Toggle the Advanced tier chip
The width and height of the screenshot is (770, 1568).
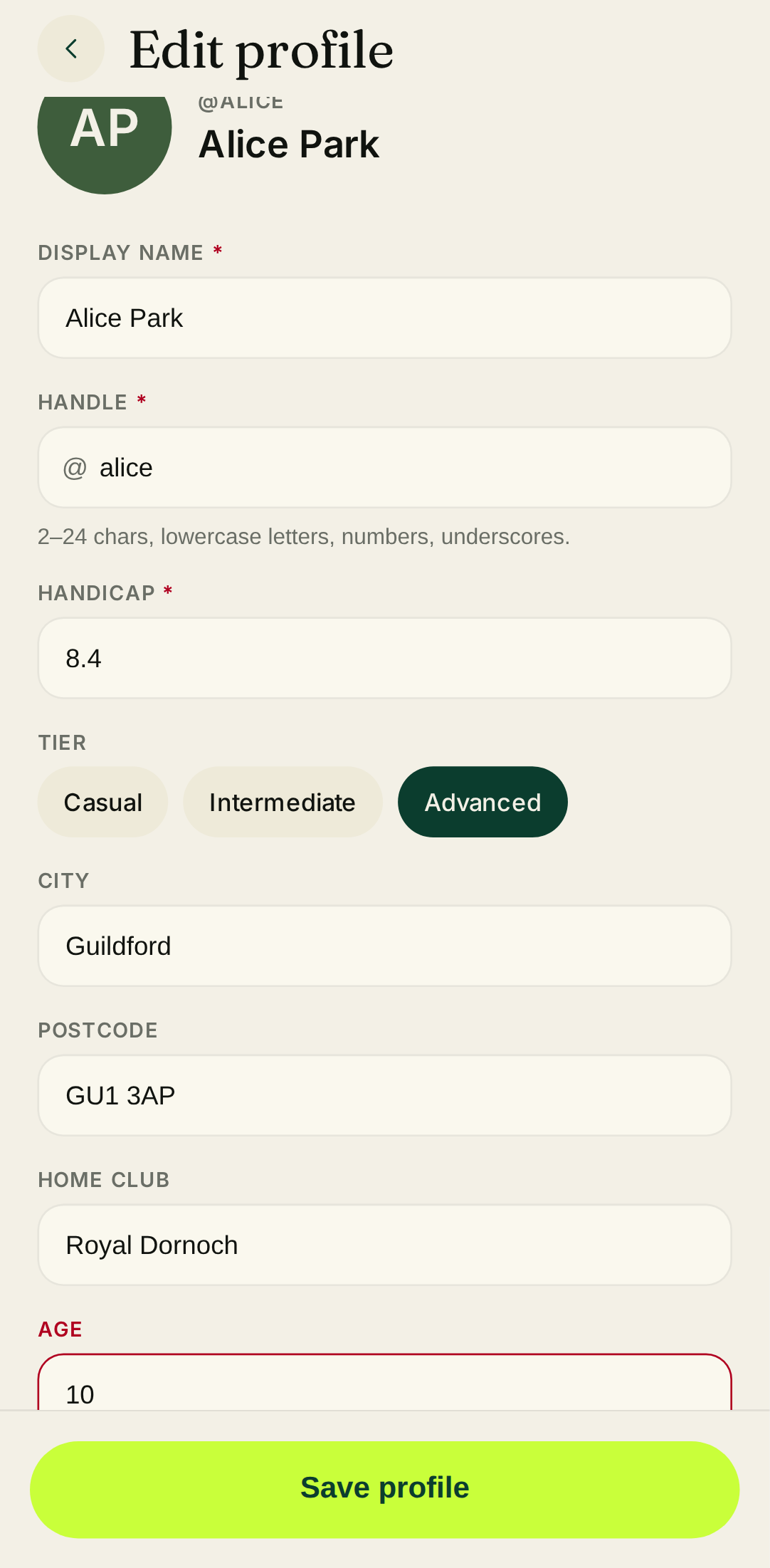pyautogui.click(x=482, y=803)
